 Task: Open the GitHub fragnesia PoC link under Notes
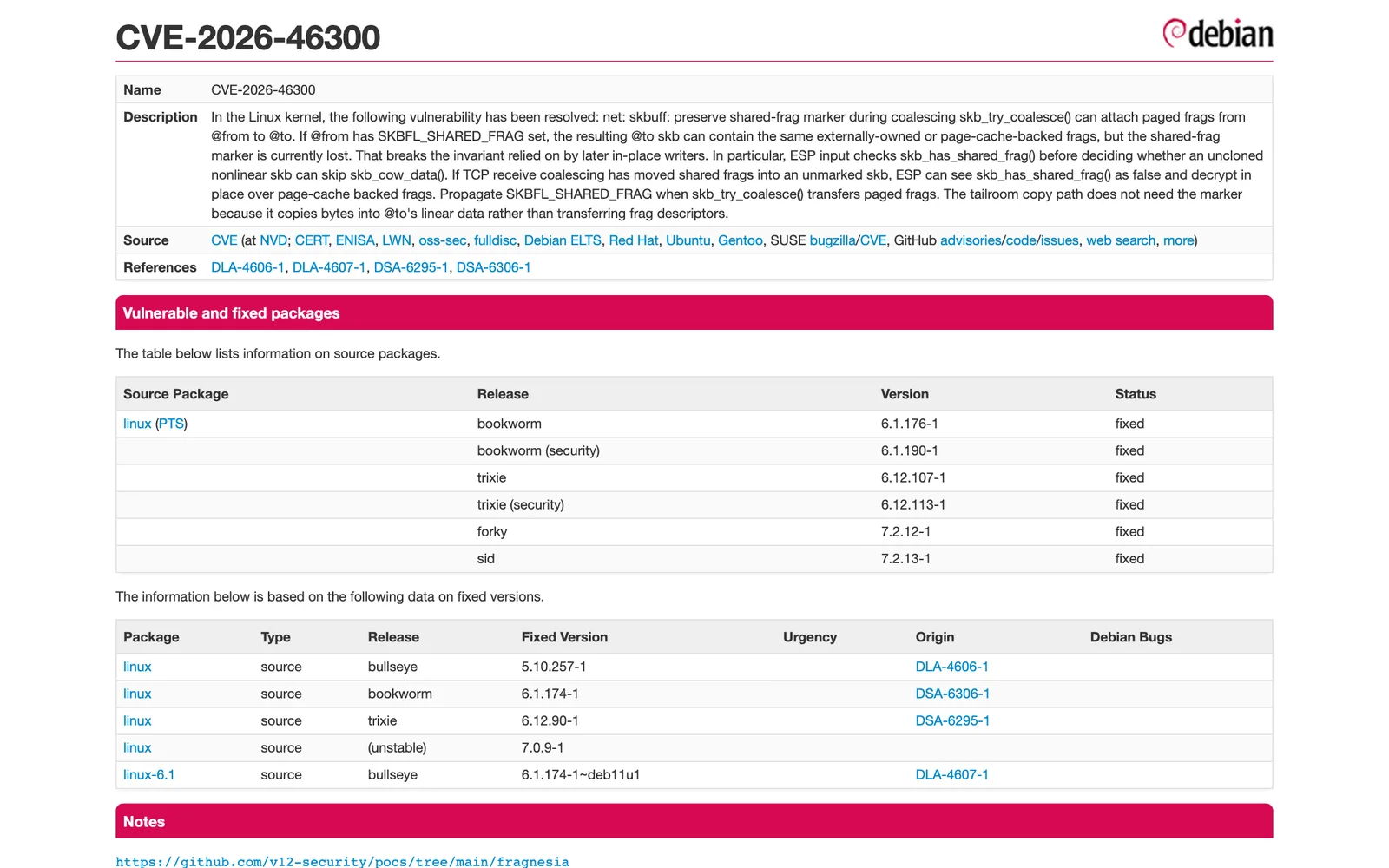(x=342, y=861)
